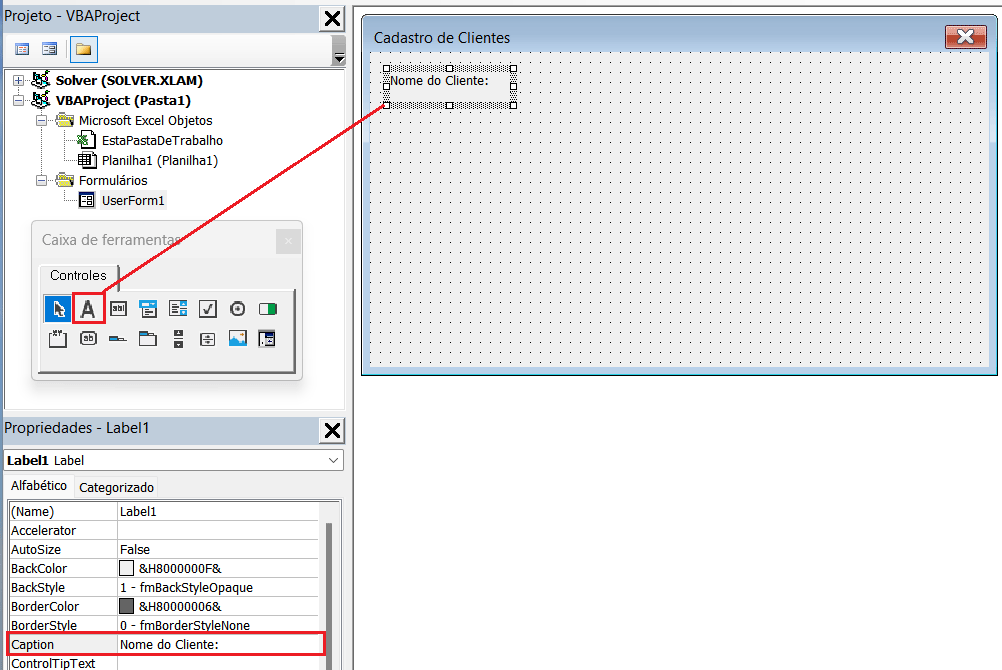The height and width of the screenshot is (670, 1002).
Task: Select the CheckBox control tool
Action: coord(207,309)
